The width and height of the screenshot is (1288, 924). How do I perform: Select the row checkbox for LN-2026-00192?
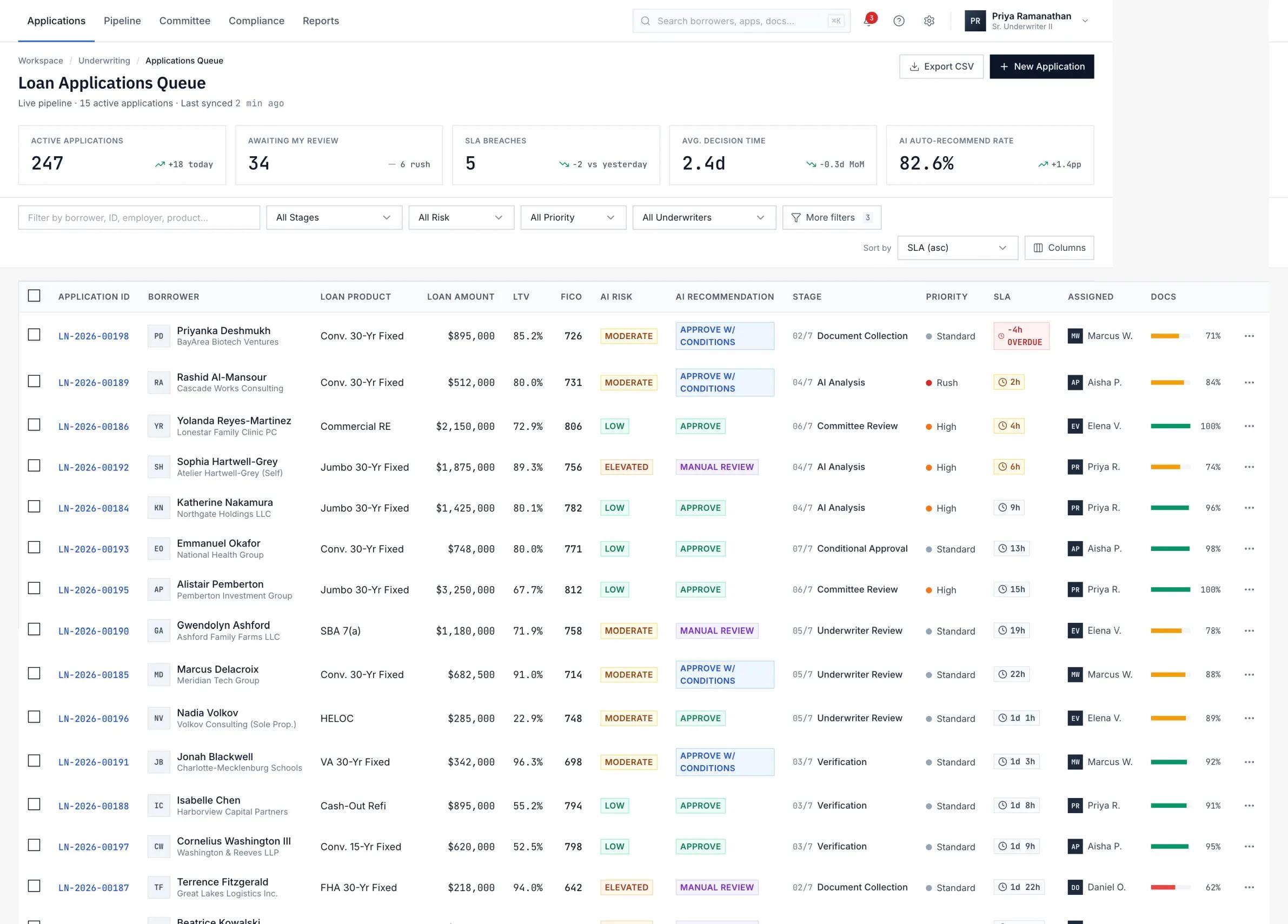click(x=34, y=466)
